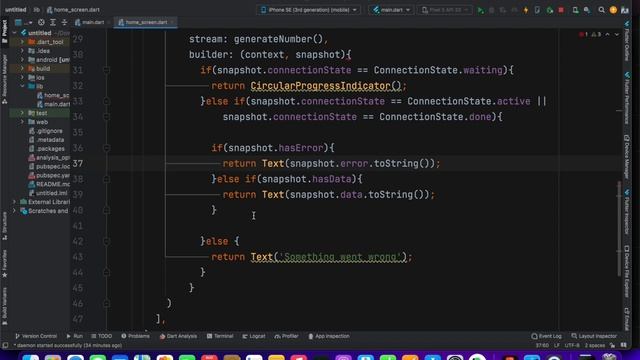This screenshot has width=640, height=360.
Task: Open the main.dart run configuration dropdown
Action: [x=391, y=10]
